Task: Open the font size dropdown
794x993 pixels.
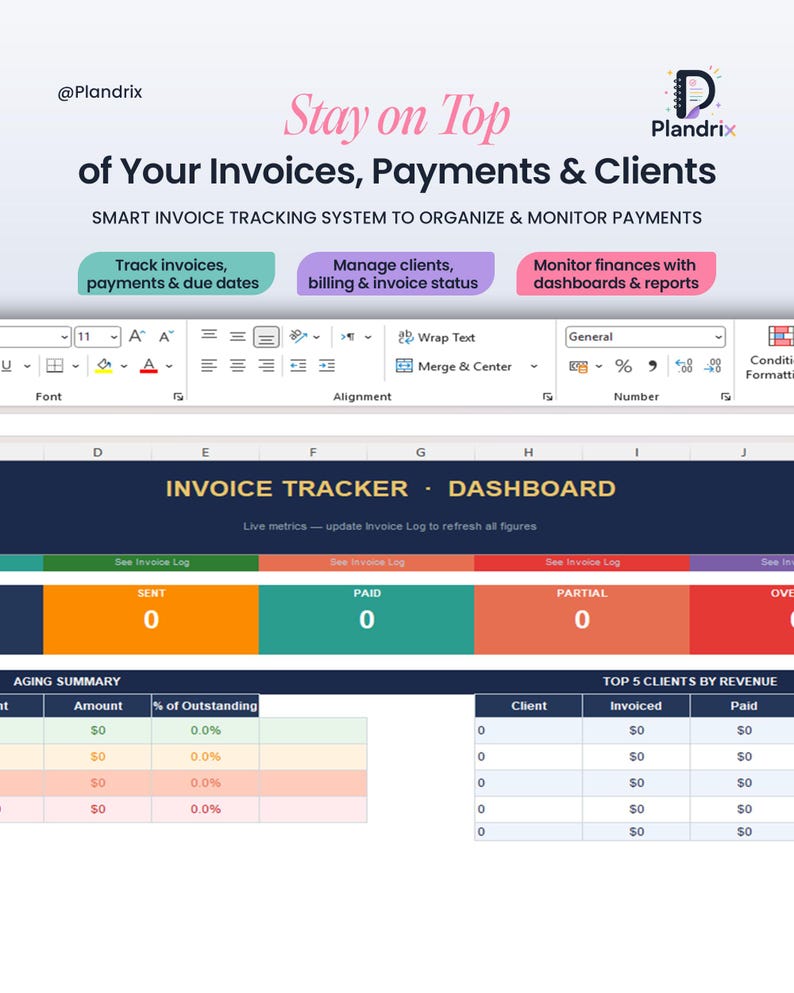Action: tap(114, 337)
